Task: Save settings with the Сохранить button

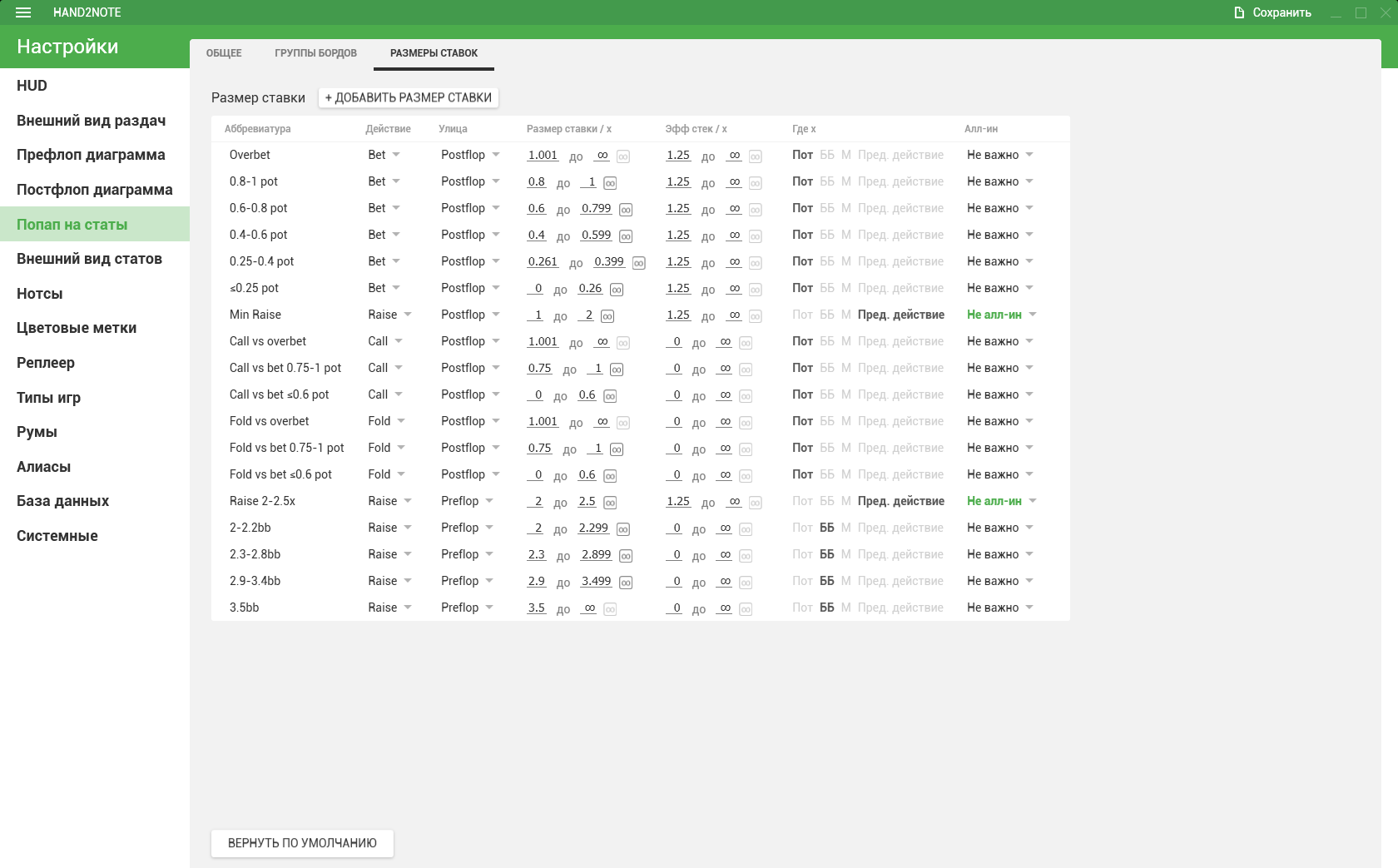Action: [x=1272, y=12]
